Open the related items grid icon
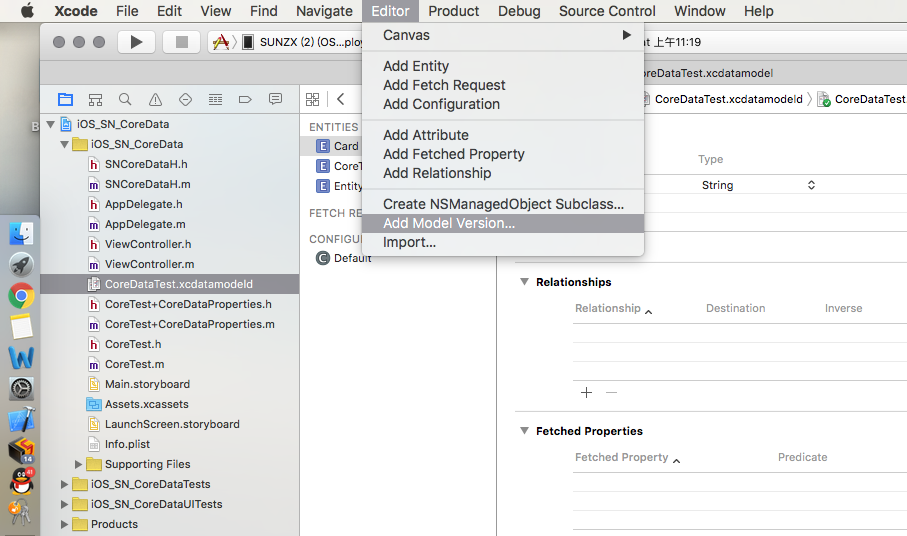The height and width of the screenshot is (536, 907). 312,99
